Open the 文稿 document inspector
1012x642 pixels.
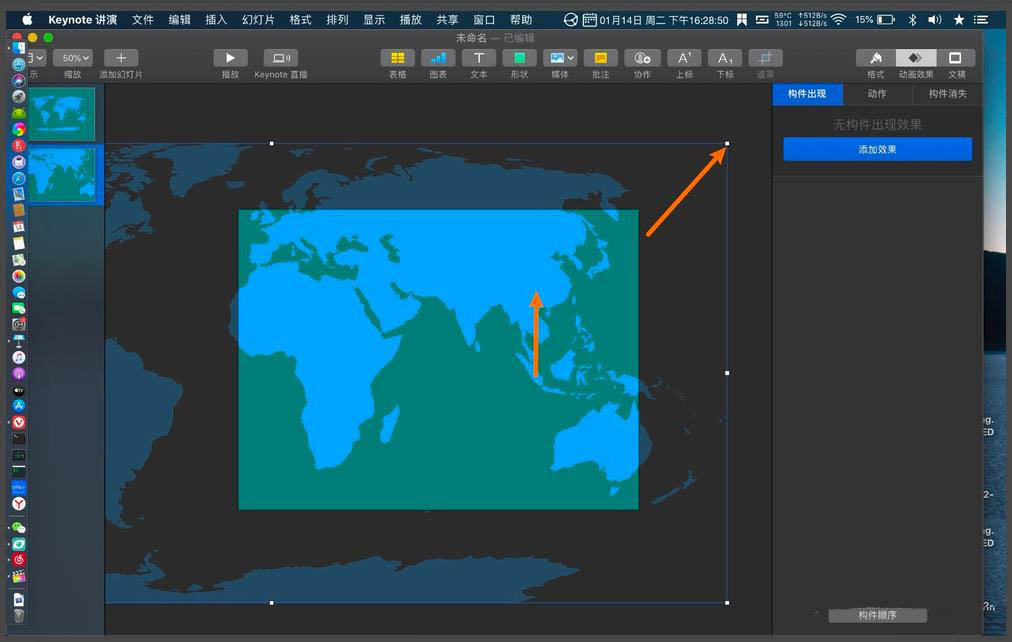pyautogui.click(x=956, y=58)
